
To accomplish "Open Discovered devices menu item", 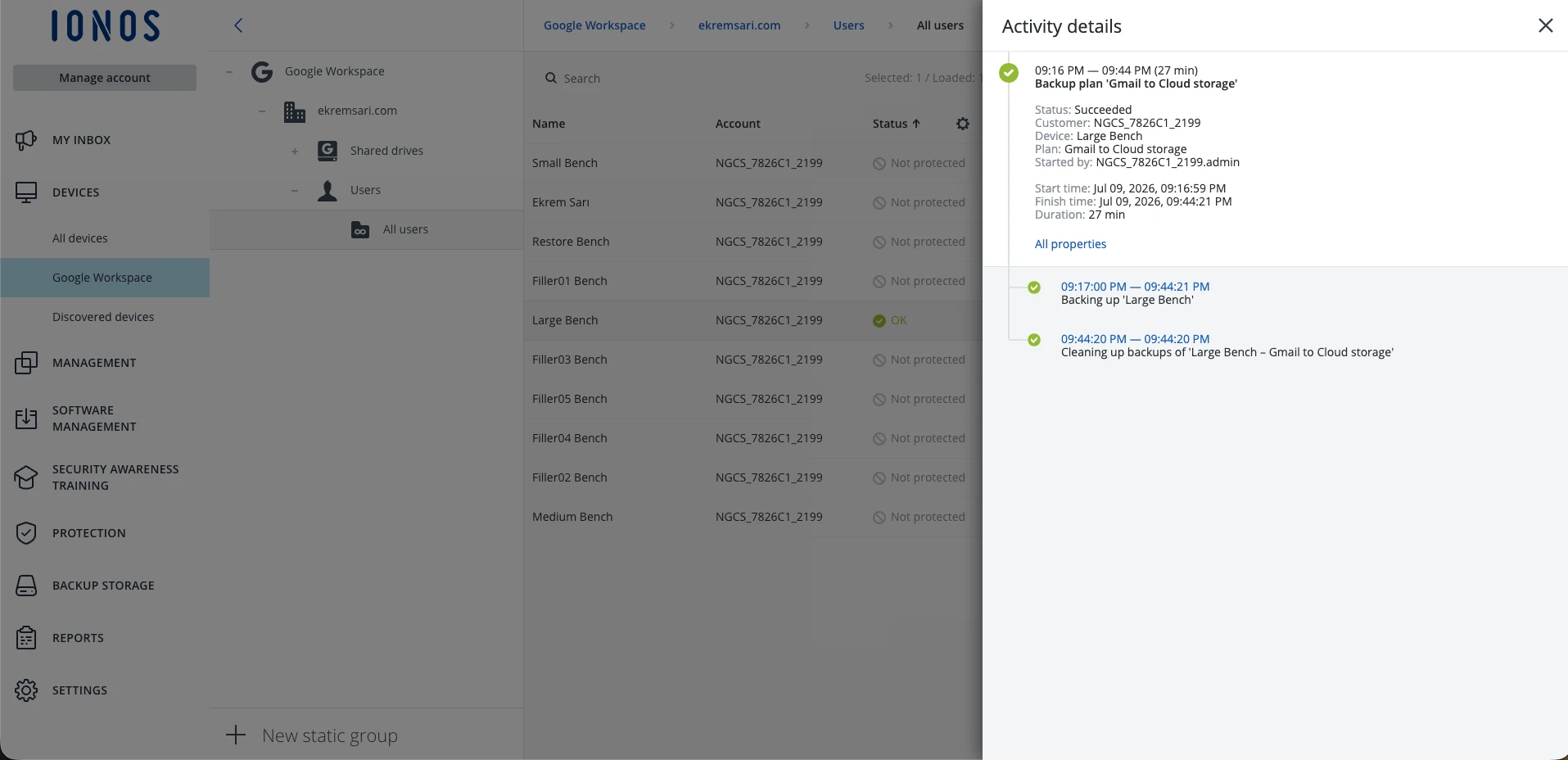I will 103,317.
